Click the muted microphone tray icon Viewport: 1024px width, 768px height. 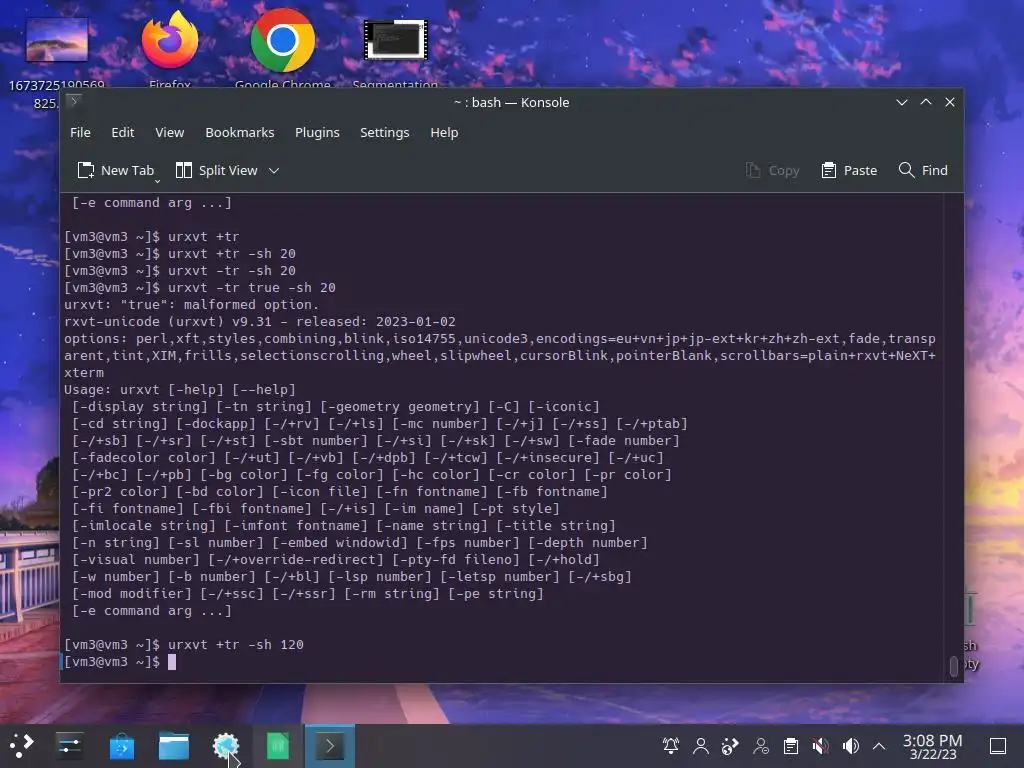(821, 745)
